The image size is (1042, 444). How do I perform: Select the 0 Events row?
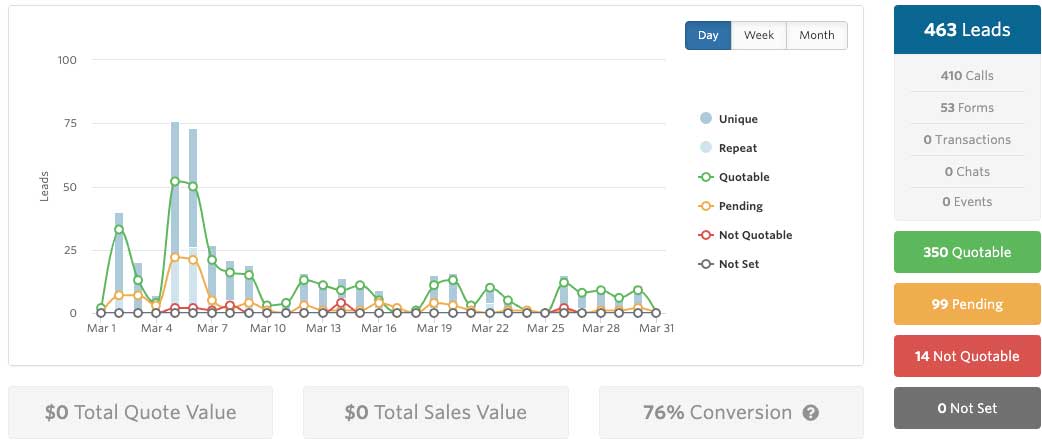click(x=967, y=202)
